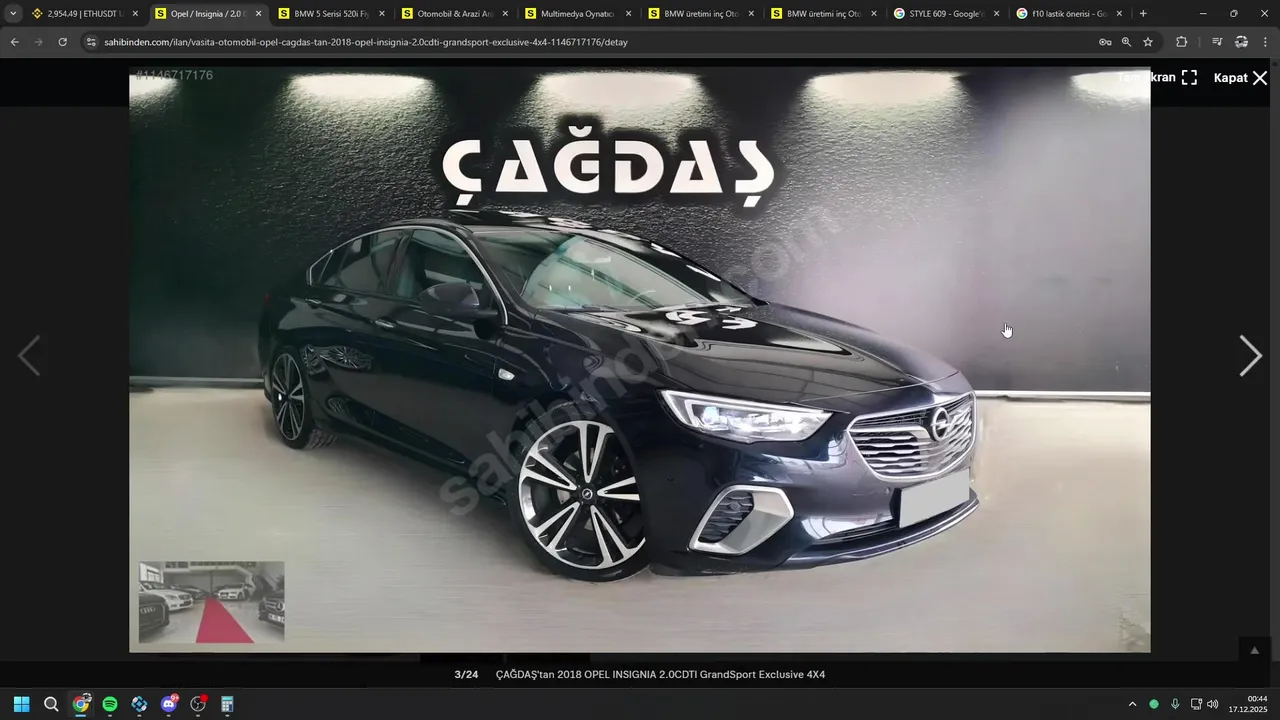Open the volume tray icon

(x=1213, y=704)
